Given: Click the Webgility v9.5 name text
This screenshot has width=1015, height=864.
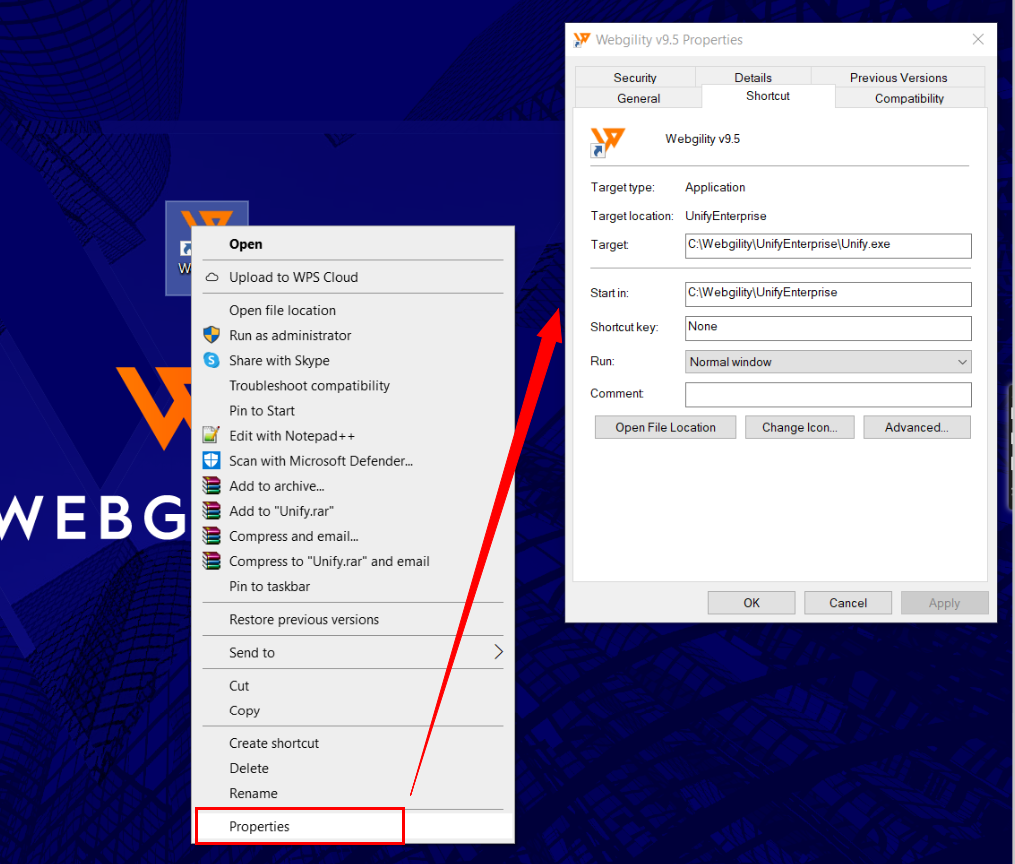Looking at the screenshot, I should point(702,139).
